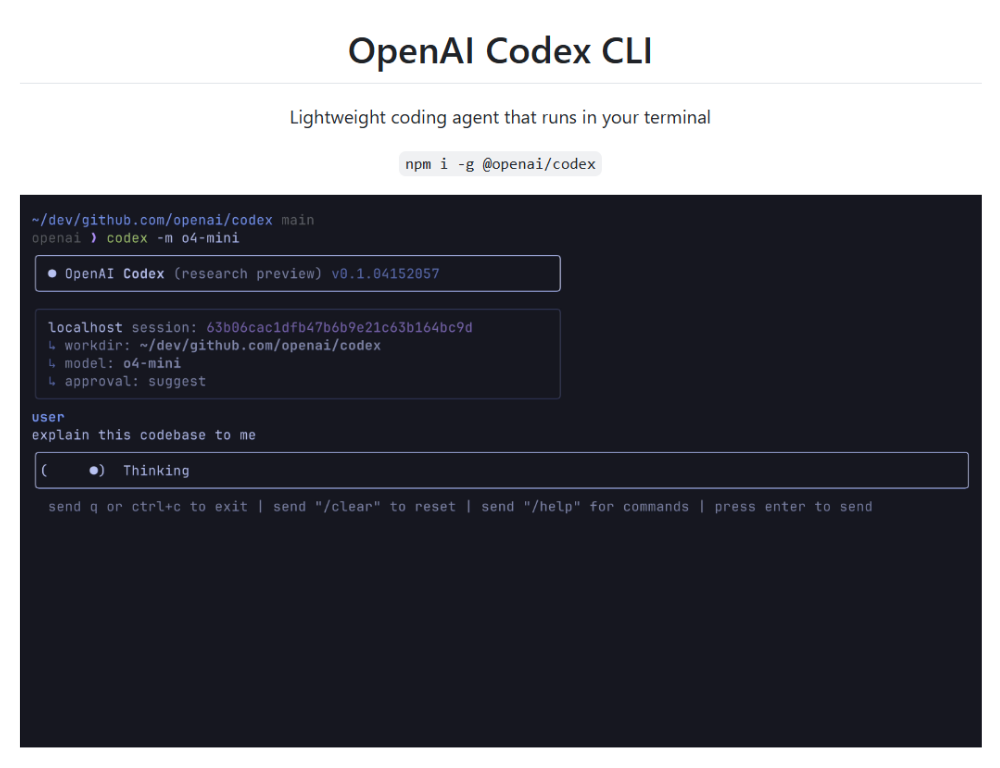
Task: Click the version number v0.1.04152057
Action: 385,273
